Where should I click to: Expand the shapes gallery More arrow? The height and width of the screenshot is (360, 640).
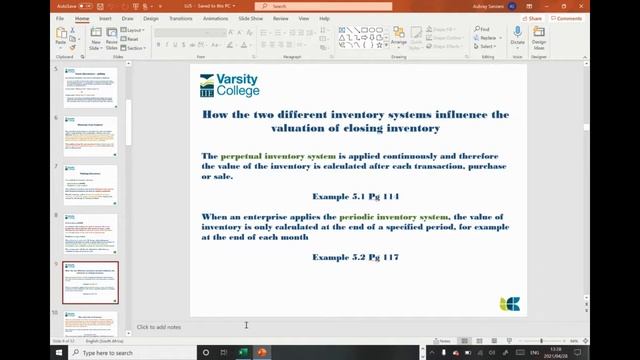click(x=387, y=45)
